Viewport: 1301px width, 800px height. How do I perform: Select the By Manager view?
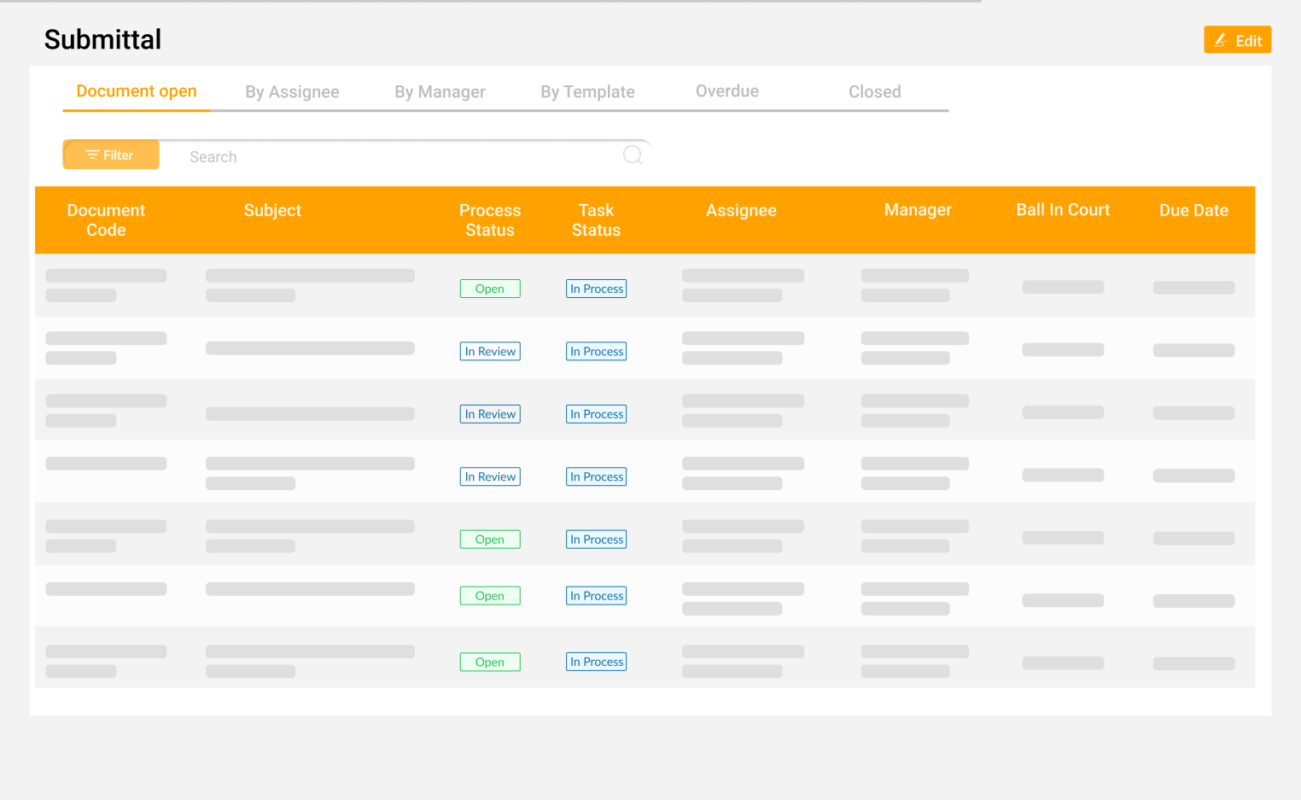coord(440,91)
